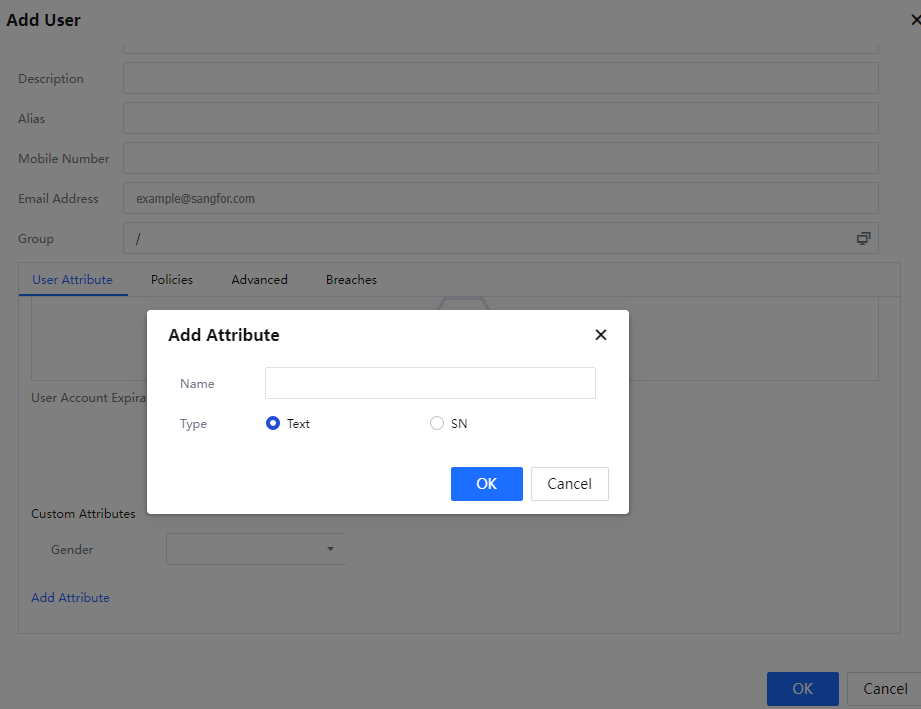Click the Add Attribute link
Screen dimensions: 921x709
[x=70, y=597]
